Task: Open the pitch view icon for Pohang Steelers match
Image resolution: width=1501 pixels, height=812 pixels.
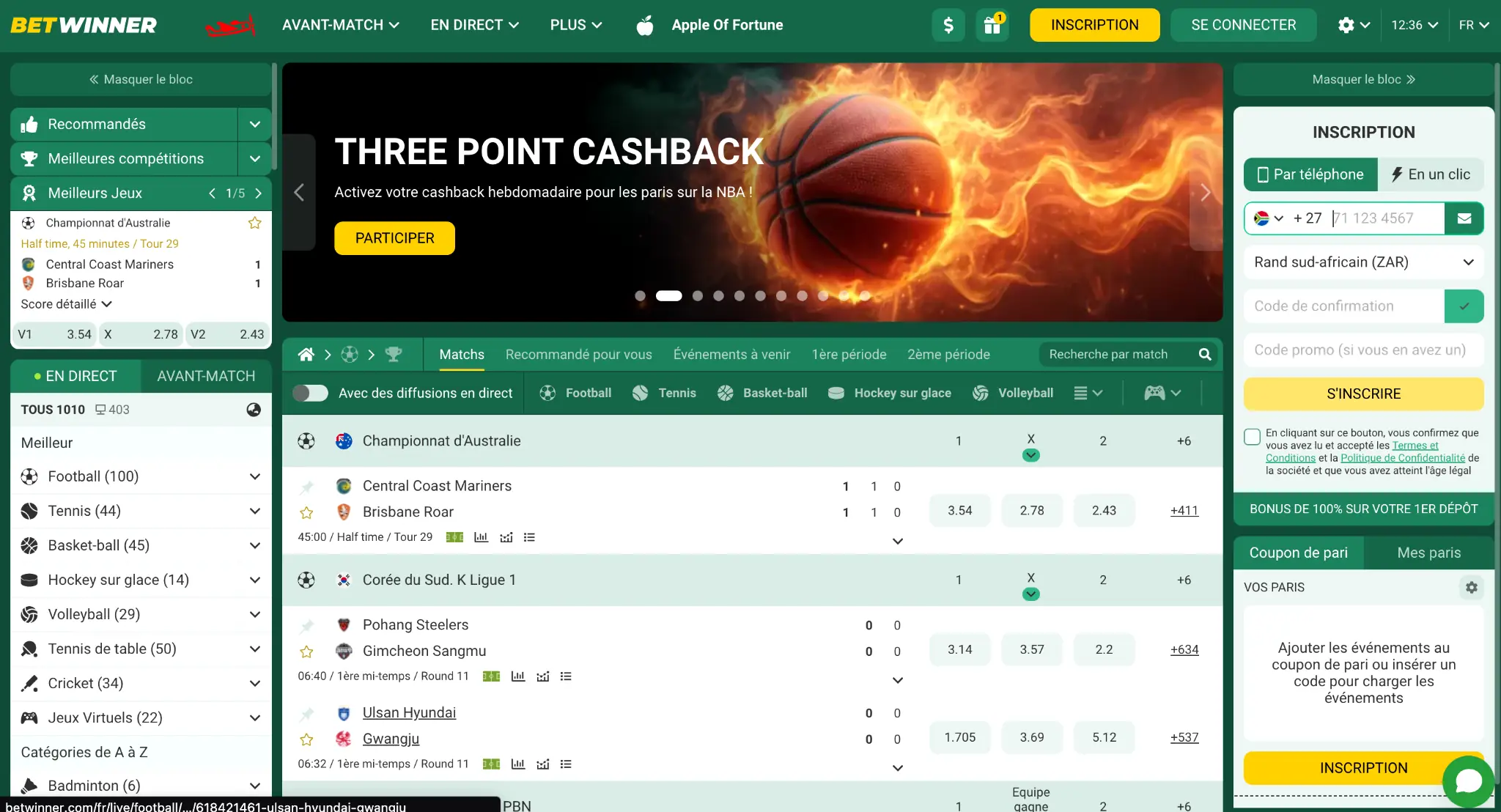Action: [x=491, y=676]
